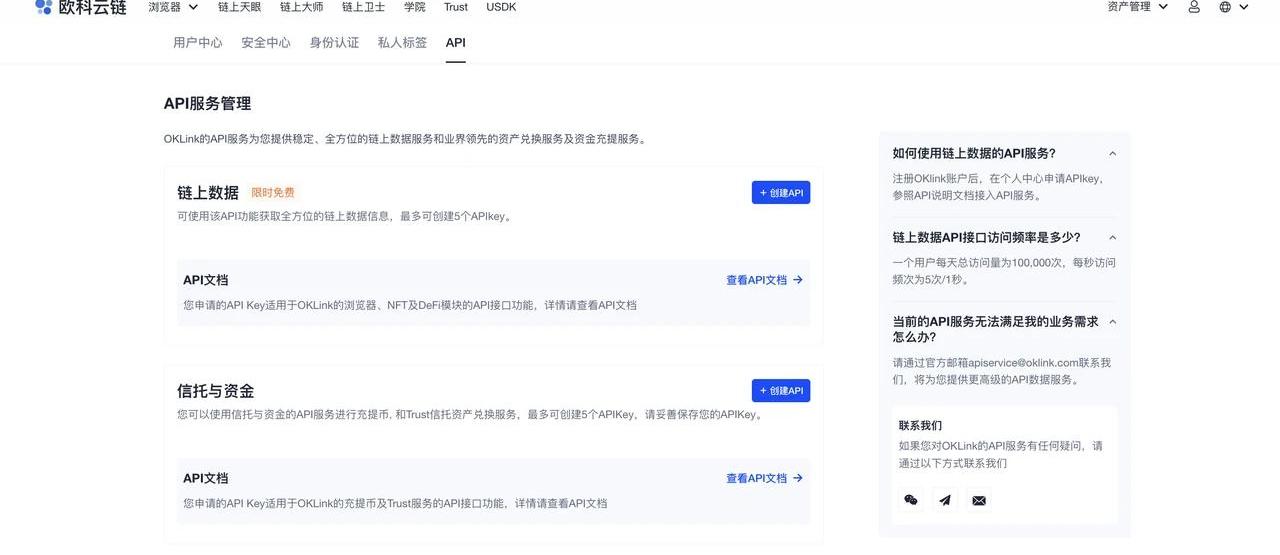This screenshot has width=1280, height=555.
Task: Collapse the 如何使用链上数据的API服务 question
Action: [1113, 154]
